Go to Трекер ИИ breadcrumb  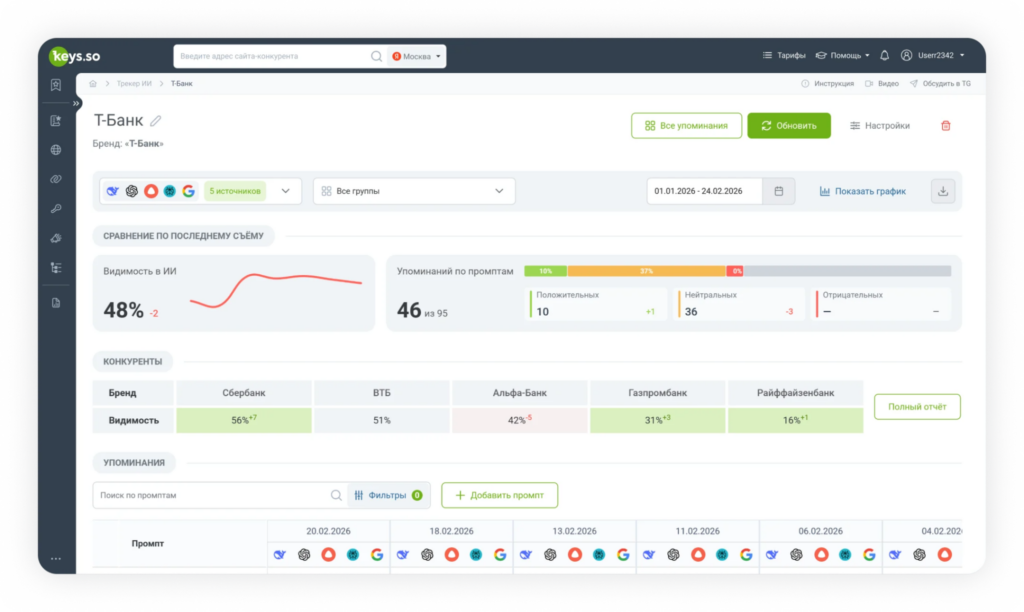click(134, 84)
